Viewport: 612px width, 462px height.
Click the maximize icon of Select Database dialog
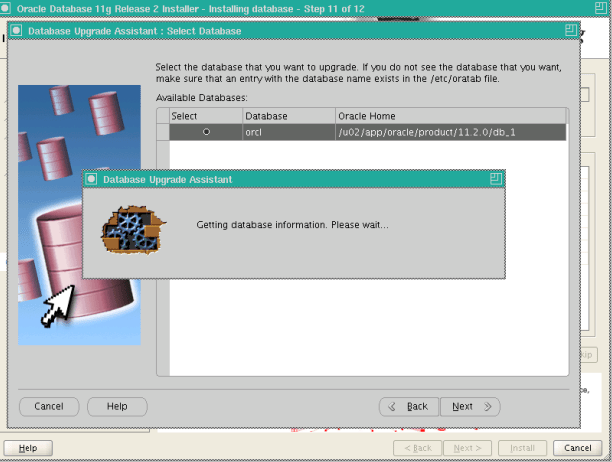click(x=571, y=30)
